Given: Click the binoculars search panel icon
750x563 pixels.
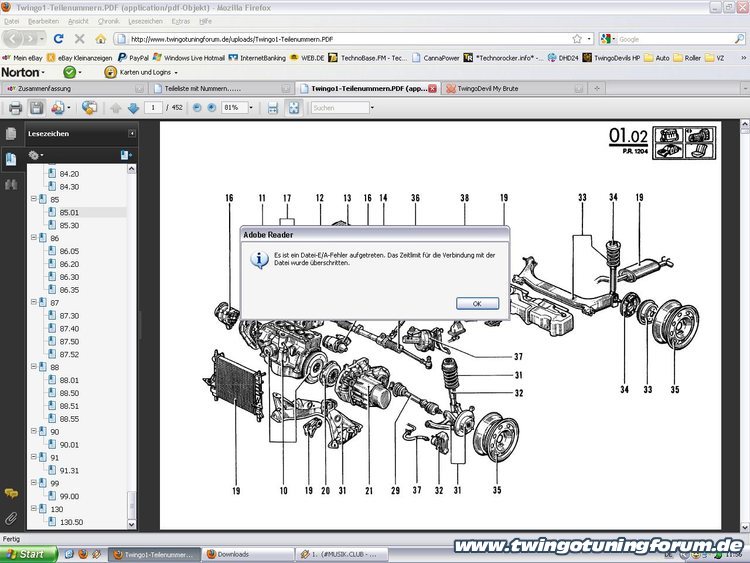Looking at the screenshot, I should coord(11,184).
